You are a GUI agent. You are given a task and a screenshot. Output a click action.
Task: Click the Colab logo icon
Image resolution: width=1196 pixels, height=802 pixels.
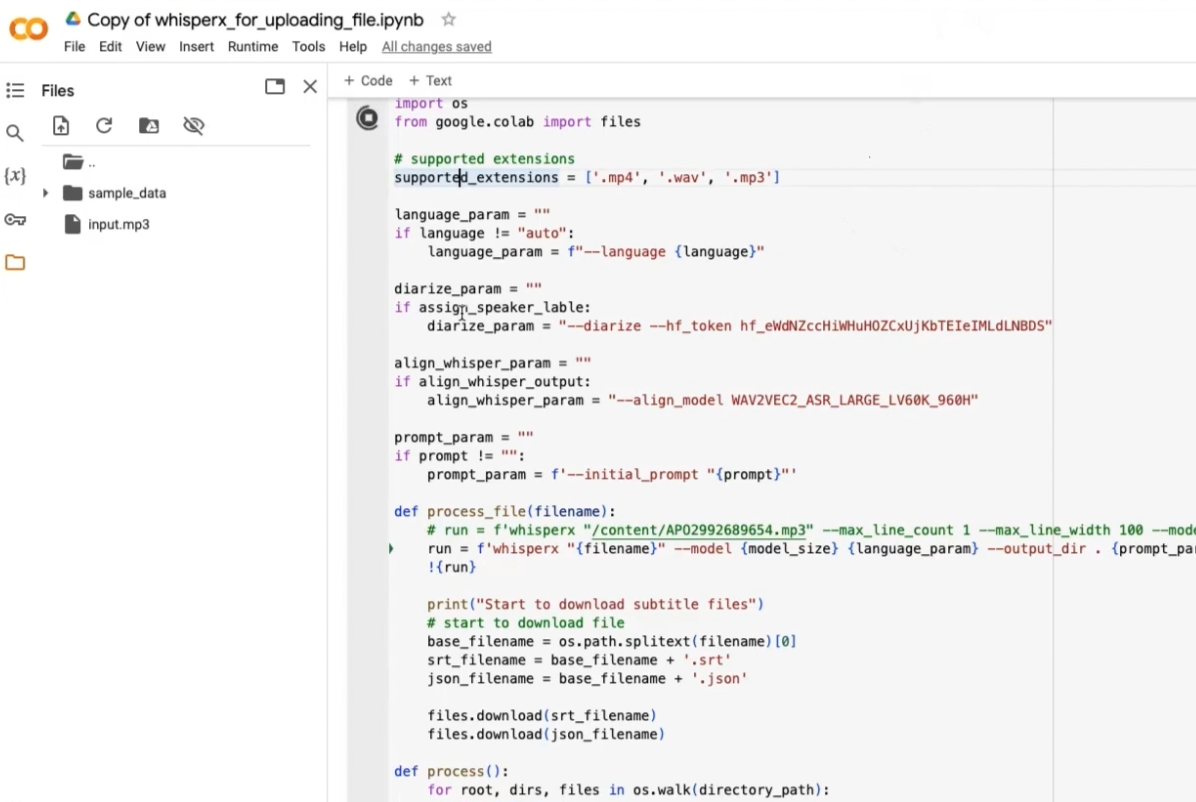point(28,30)
